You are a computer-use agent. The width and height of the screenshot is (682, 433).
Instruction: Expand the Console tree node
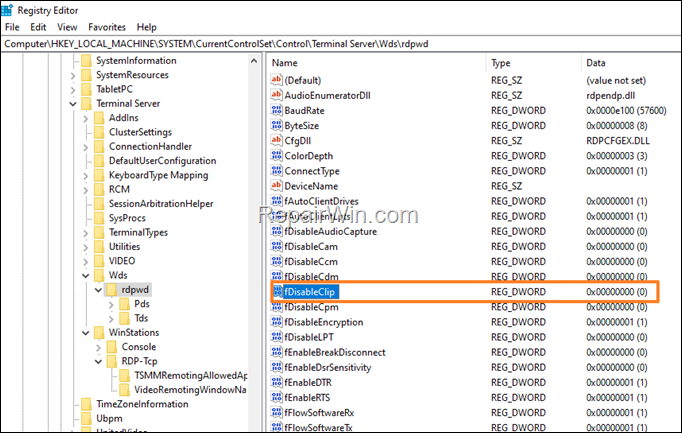98,347
